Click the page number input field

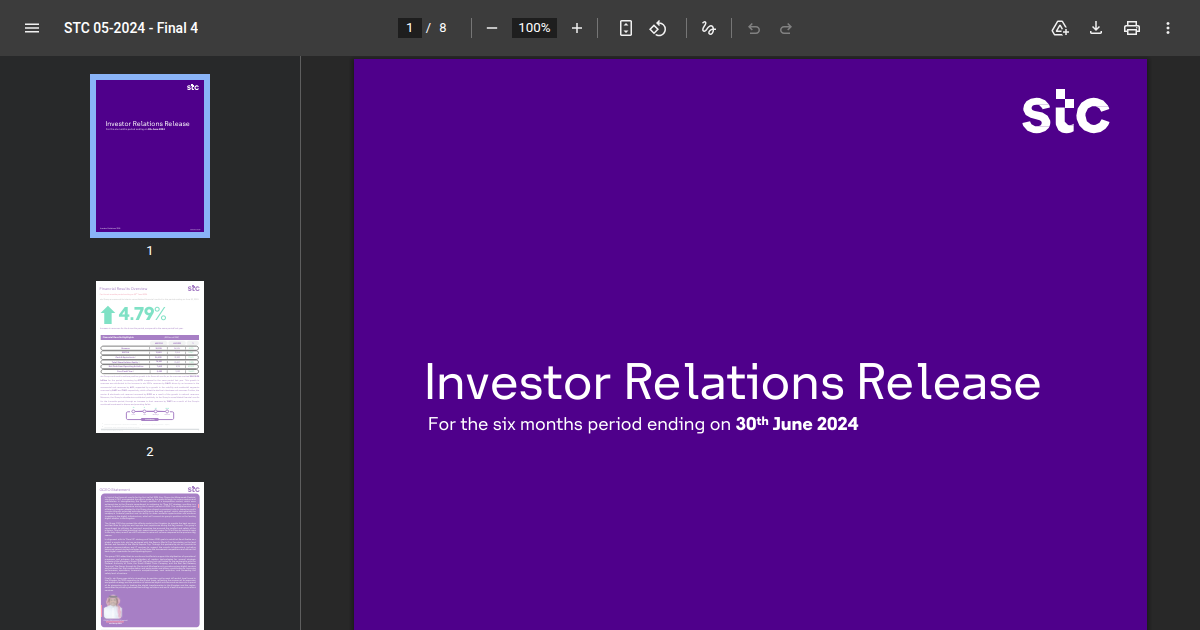[409, 28]
